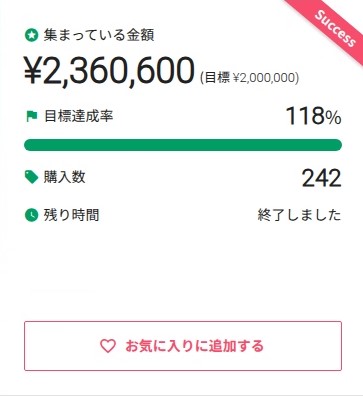This screenshot has height=396, width=363.
Task: Click the purchase count 242
Action: (x=322, y=178)
